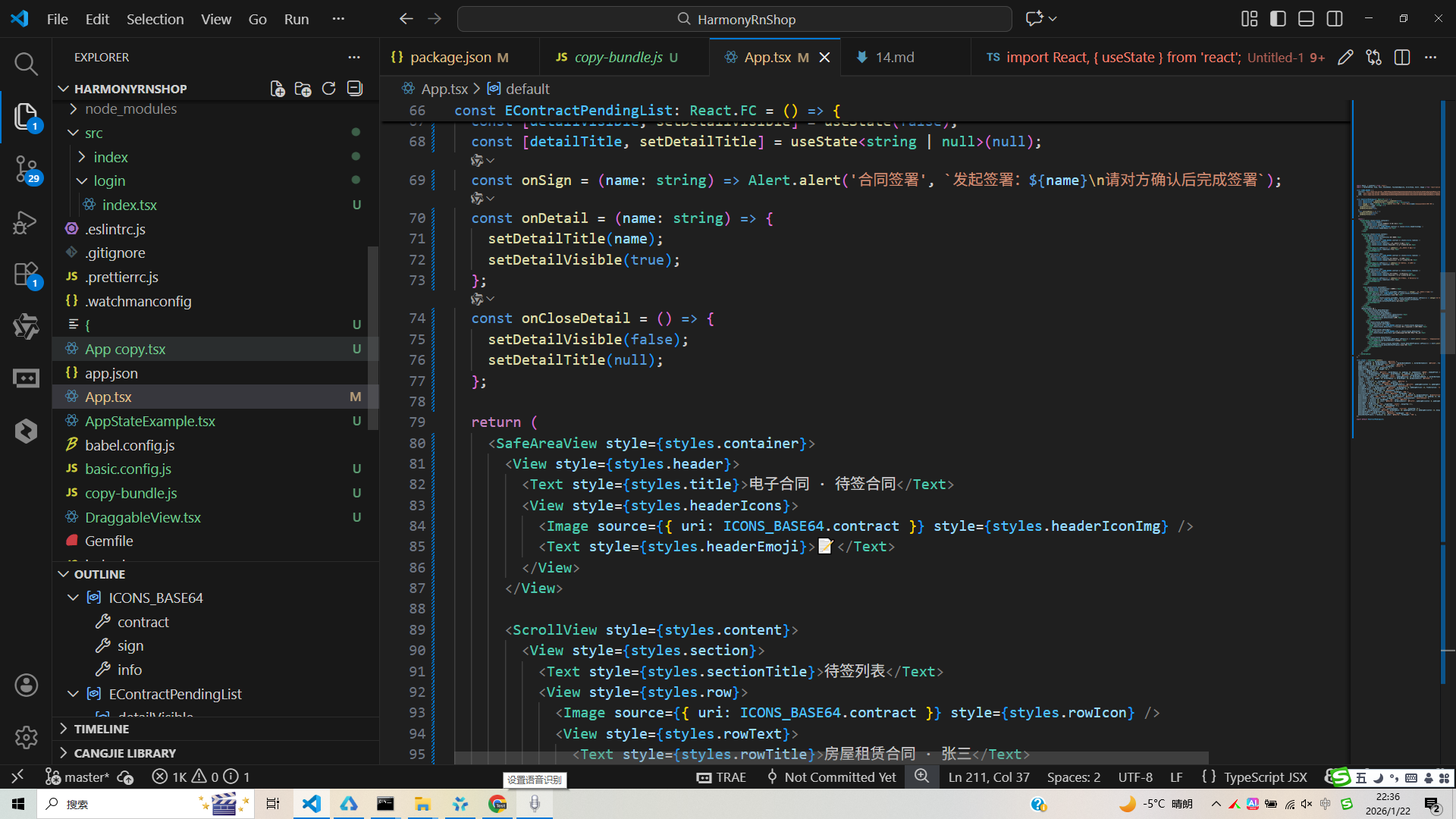Viewport: 1456px width, 819px height.
Task: Refresh the explorer file tree
Action: tap(328, 89)
